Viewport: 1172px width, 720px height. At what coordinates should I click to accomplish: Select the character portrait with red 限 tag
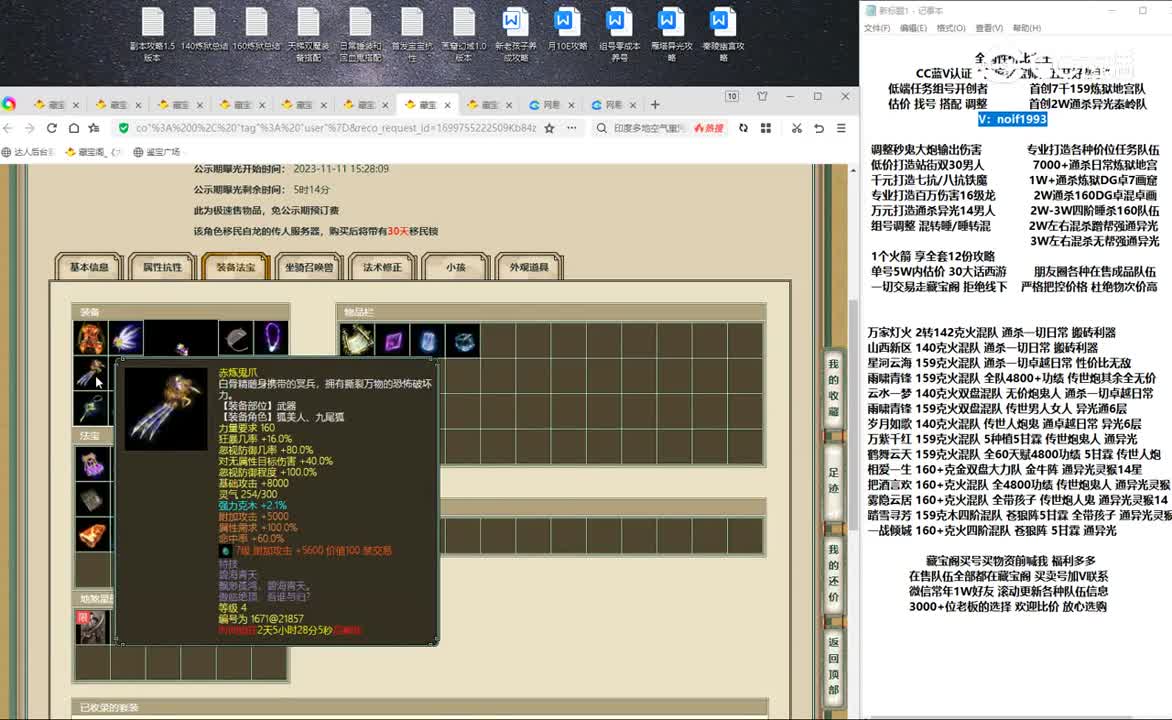coord(92,627)
